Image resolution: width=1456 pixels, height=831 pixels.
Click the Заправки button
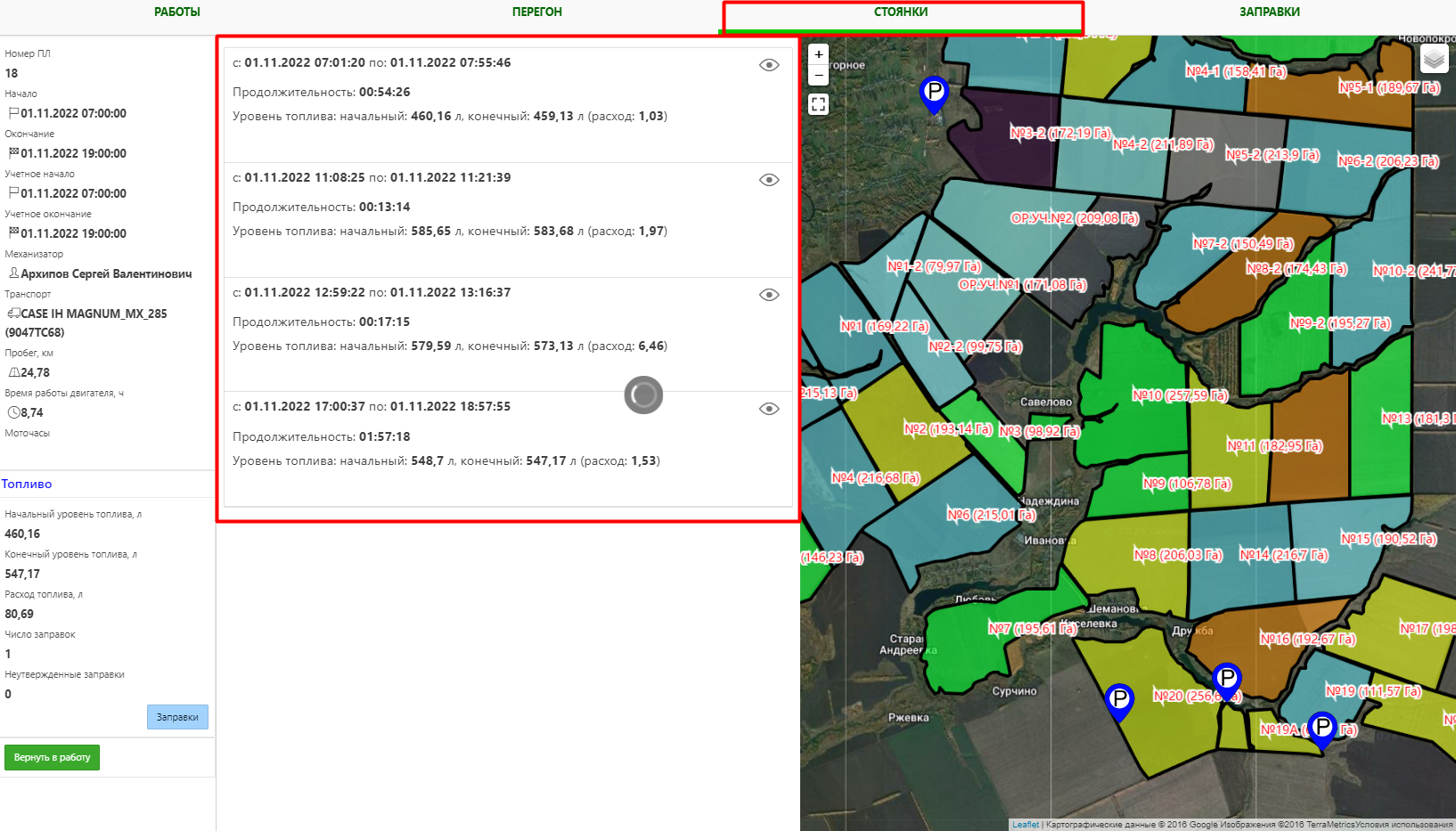coord(177,717)
